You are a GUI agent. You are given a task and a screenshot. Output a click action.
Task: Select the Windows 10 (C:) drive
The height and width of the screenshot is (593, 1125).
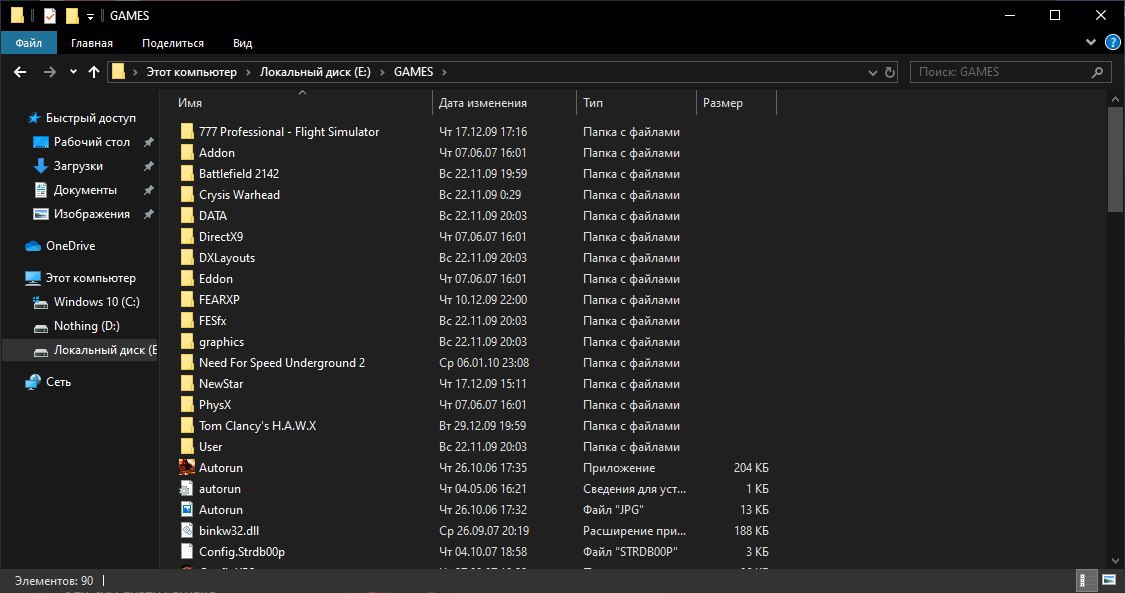pyautogui.click(x=96, y=302)
